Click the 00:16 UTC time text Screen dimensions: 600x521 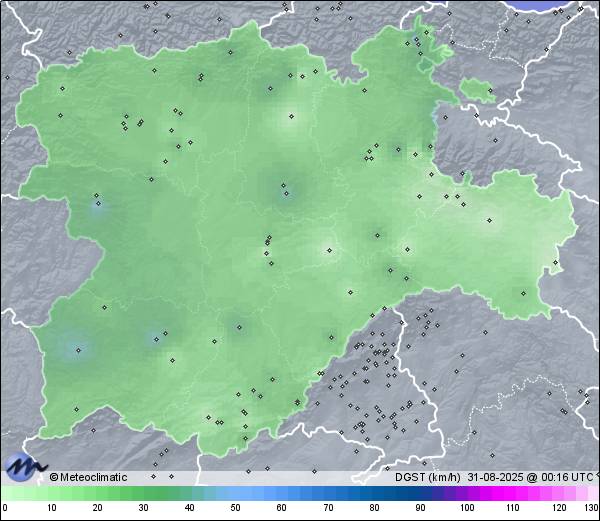coord(566,477)
